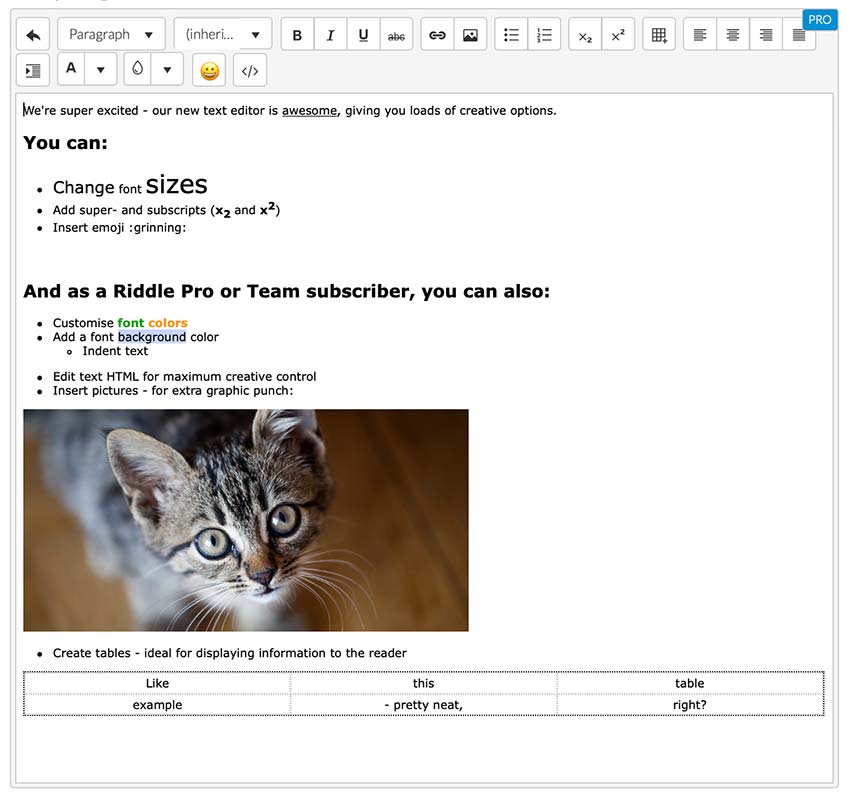Toggle bold formatting

297,35
